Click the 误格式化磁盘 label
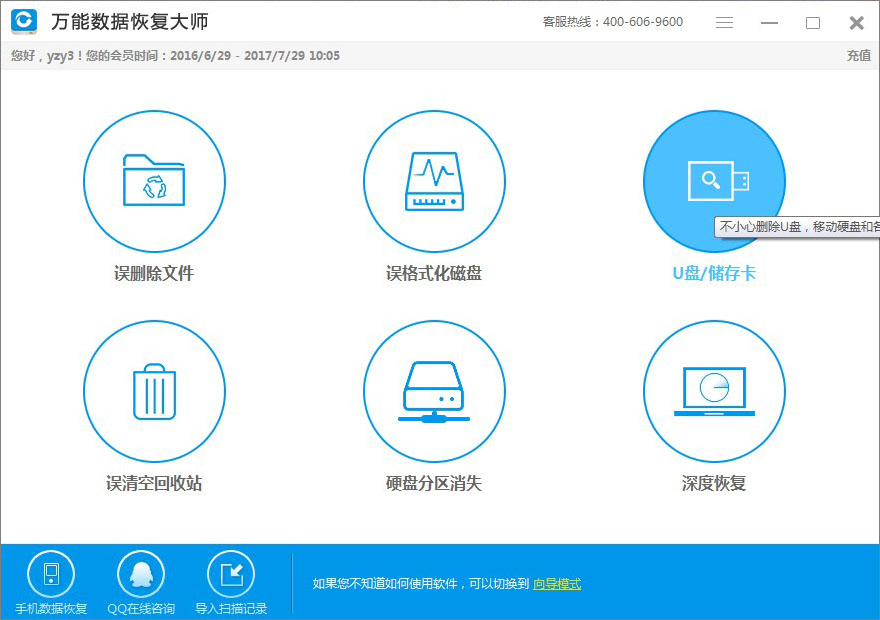Screen dimensions: 880x620 pyautogui.click(x=434, y=273)
